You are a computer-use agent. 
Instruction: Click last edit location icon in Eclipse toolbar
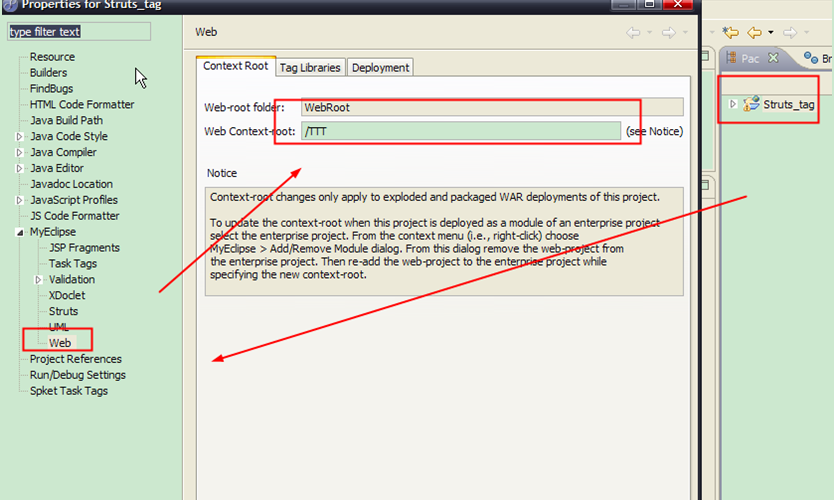[x=731, y=32]
